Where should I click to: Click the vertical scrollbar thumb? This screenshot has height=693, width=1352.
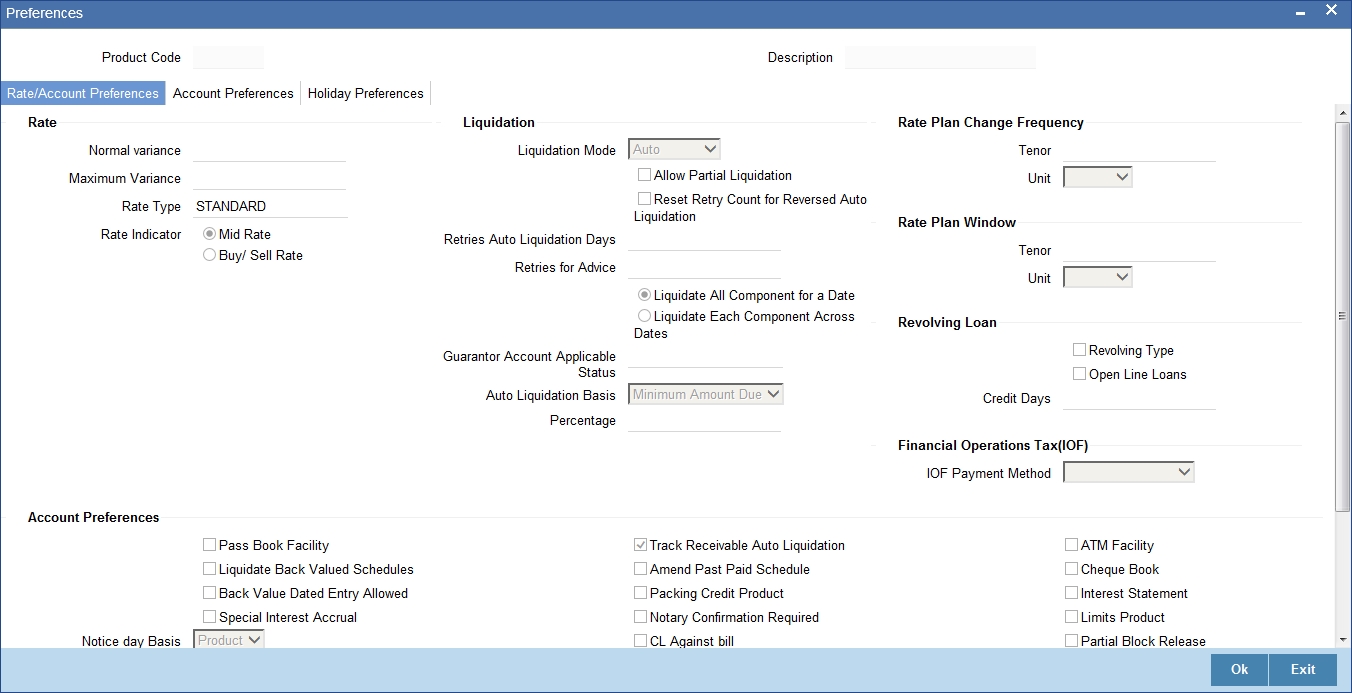[x=1343, y=315]
